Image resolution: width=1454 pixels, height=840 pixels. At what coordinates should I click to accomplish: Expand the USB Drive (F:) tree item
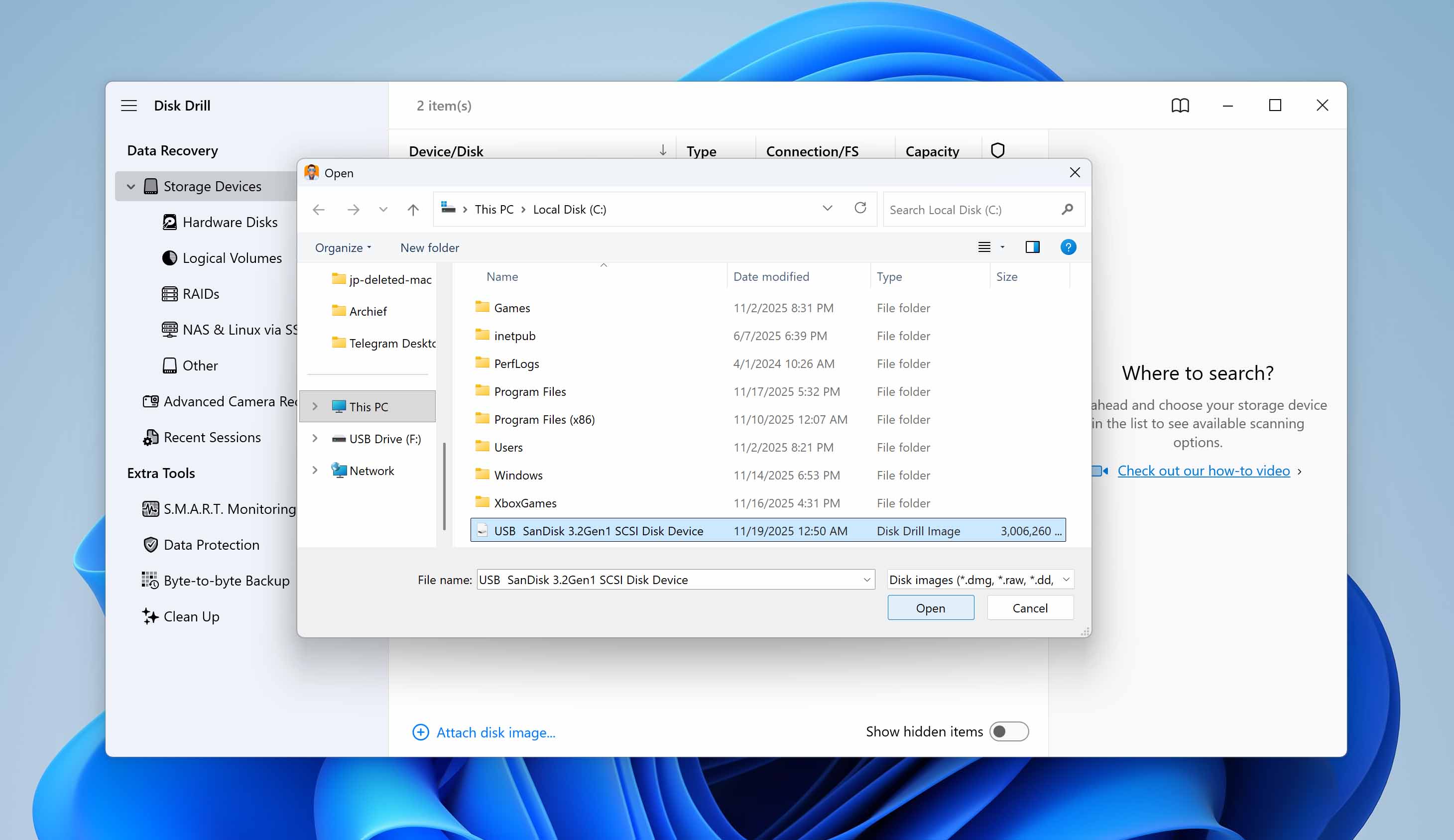point(315,439)
